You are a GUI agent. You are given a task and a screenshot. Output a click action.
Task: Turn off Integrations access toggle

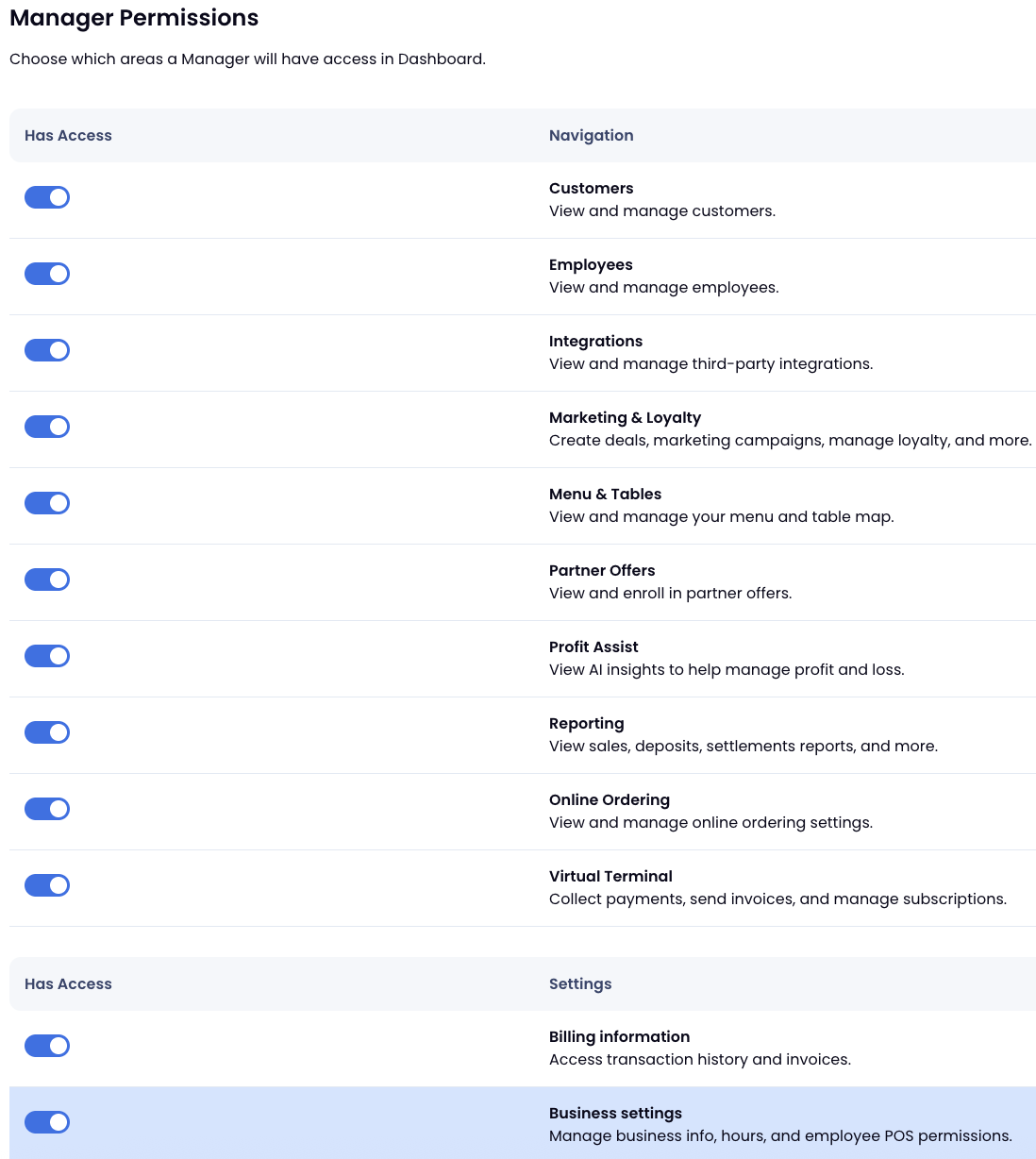click(47, 350)
